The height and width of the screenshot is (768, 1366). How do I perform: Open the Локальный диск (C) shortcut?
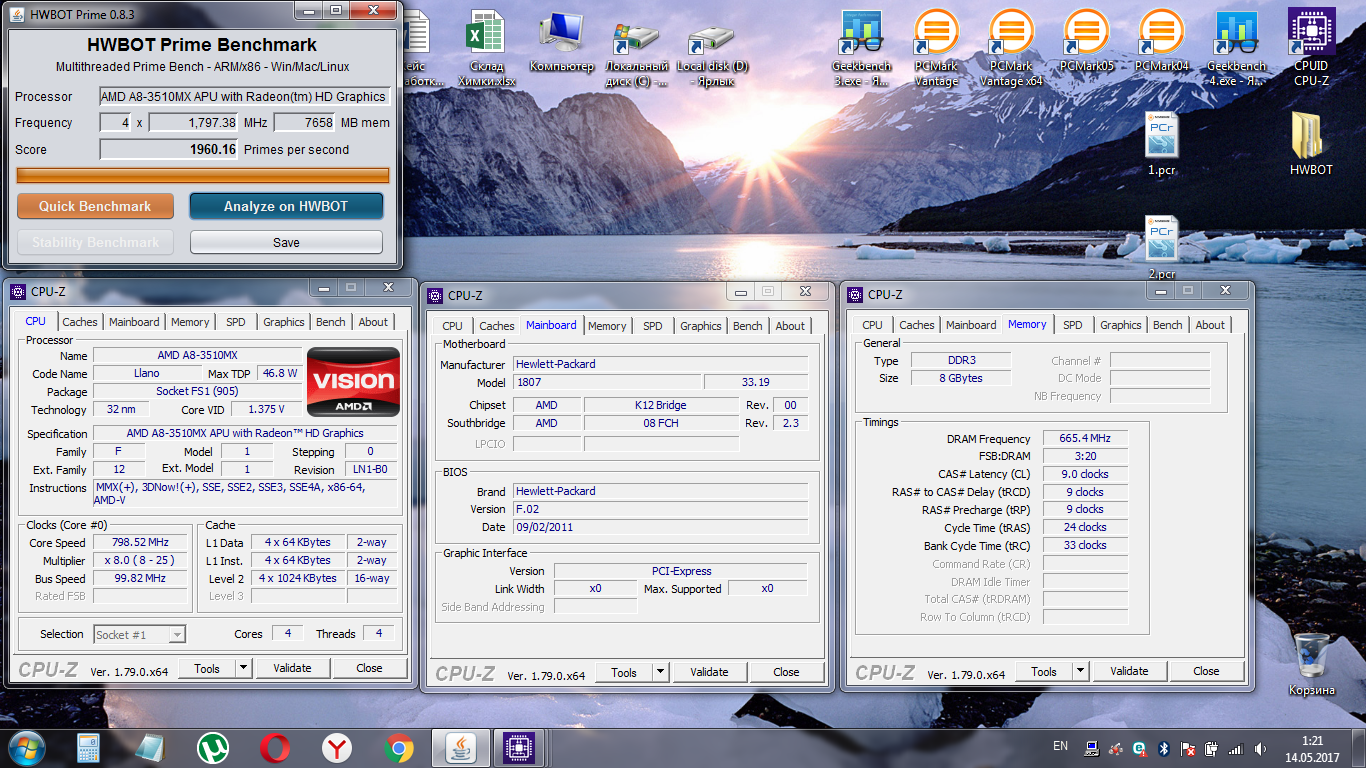click(x=636, y=55)
